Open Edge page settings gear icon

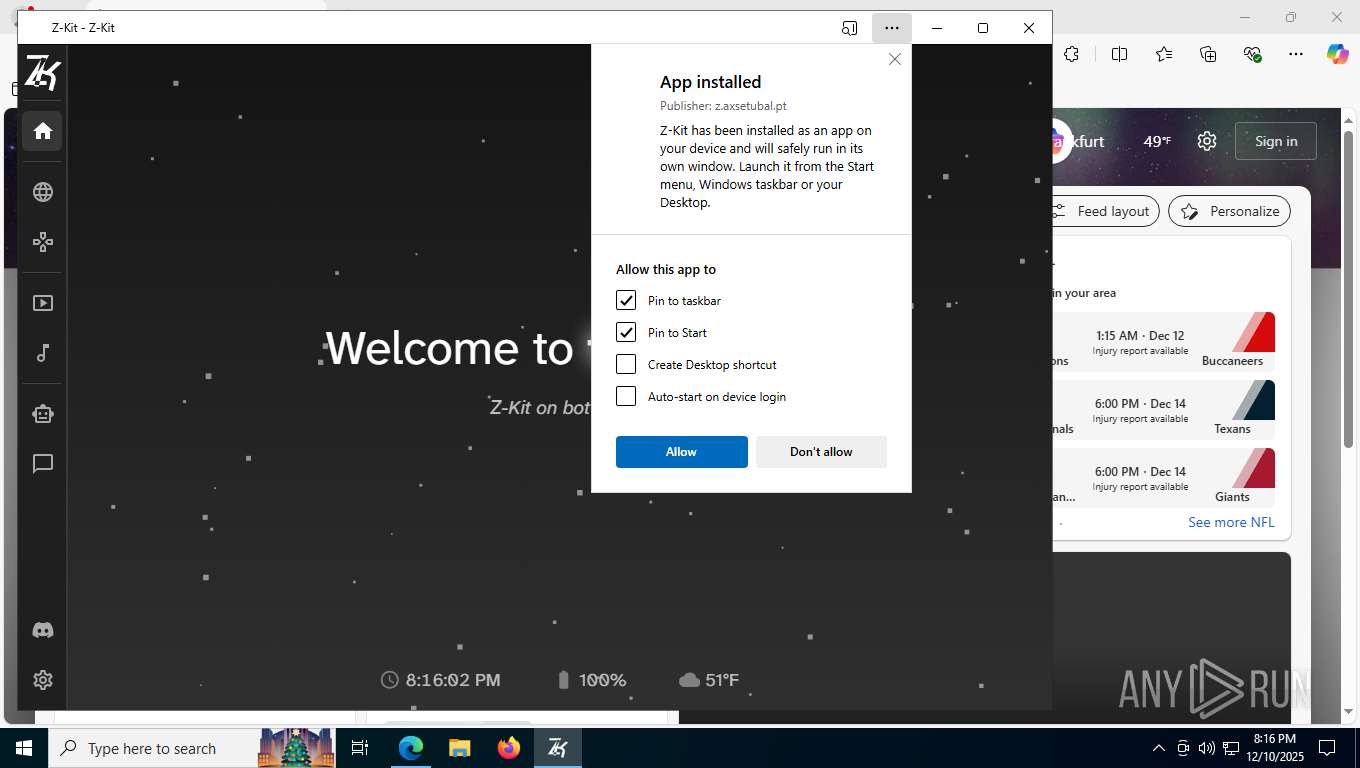pyautogui.click(x=1207, y=141)
